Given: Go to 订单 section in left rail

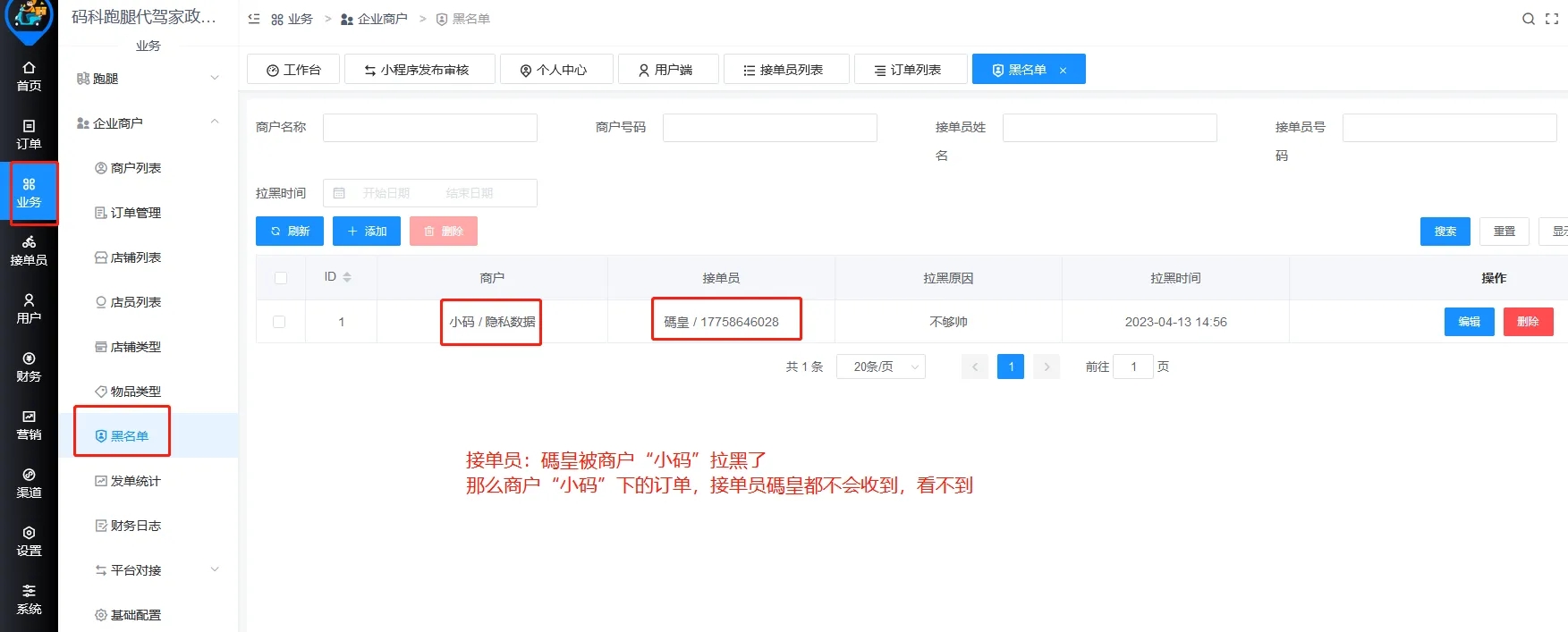Looking at the screenshot, I should coord(29,134).
